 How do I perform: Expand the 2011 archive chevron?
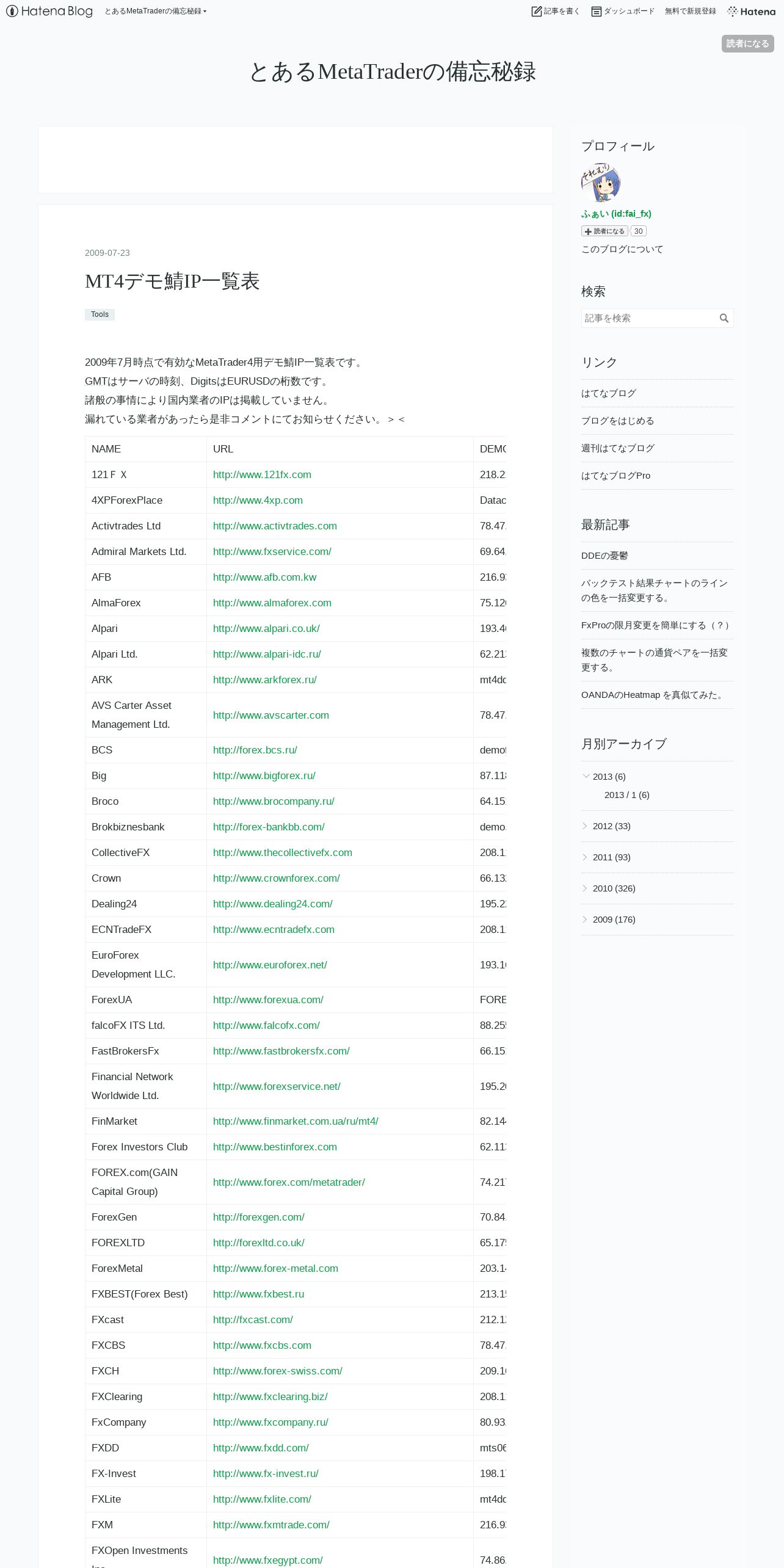(585, 857)
